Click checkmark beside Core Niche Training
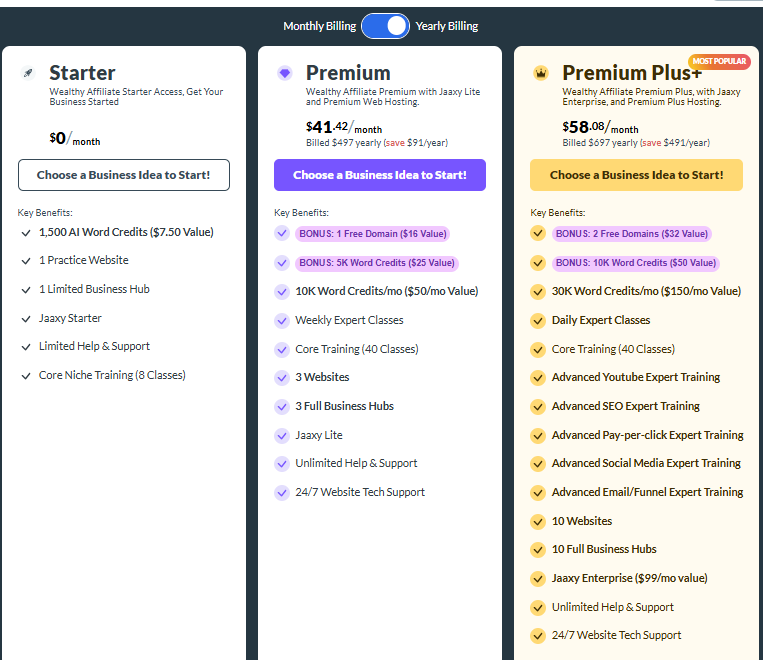The width and height of the screenshot is (763, 660). [x=26, y=376]
